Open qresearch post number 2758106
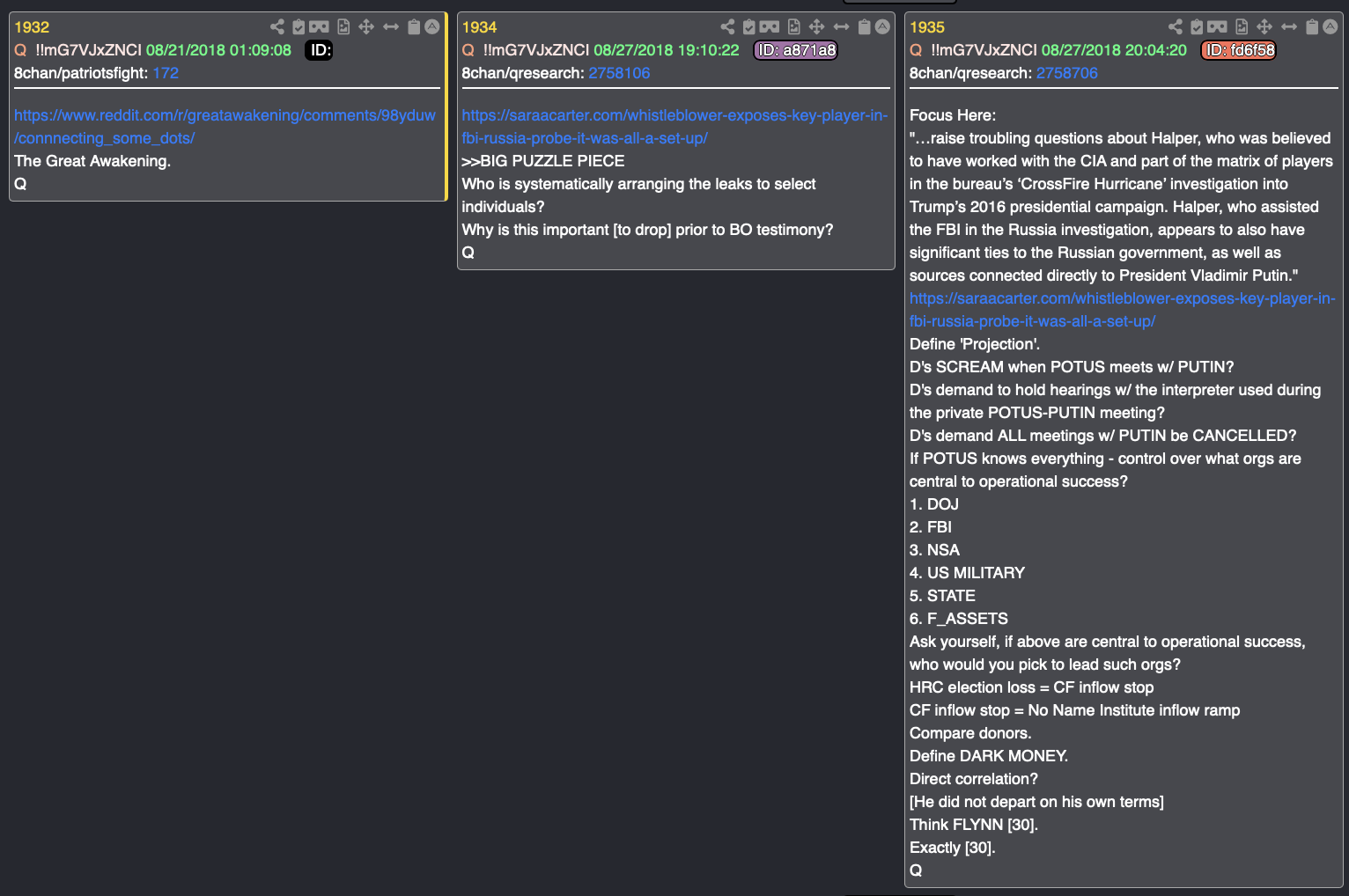The width and height of the screenshot is (1349, 896). click(x=619, y=73)
